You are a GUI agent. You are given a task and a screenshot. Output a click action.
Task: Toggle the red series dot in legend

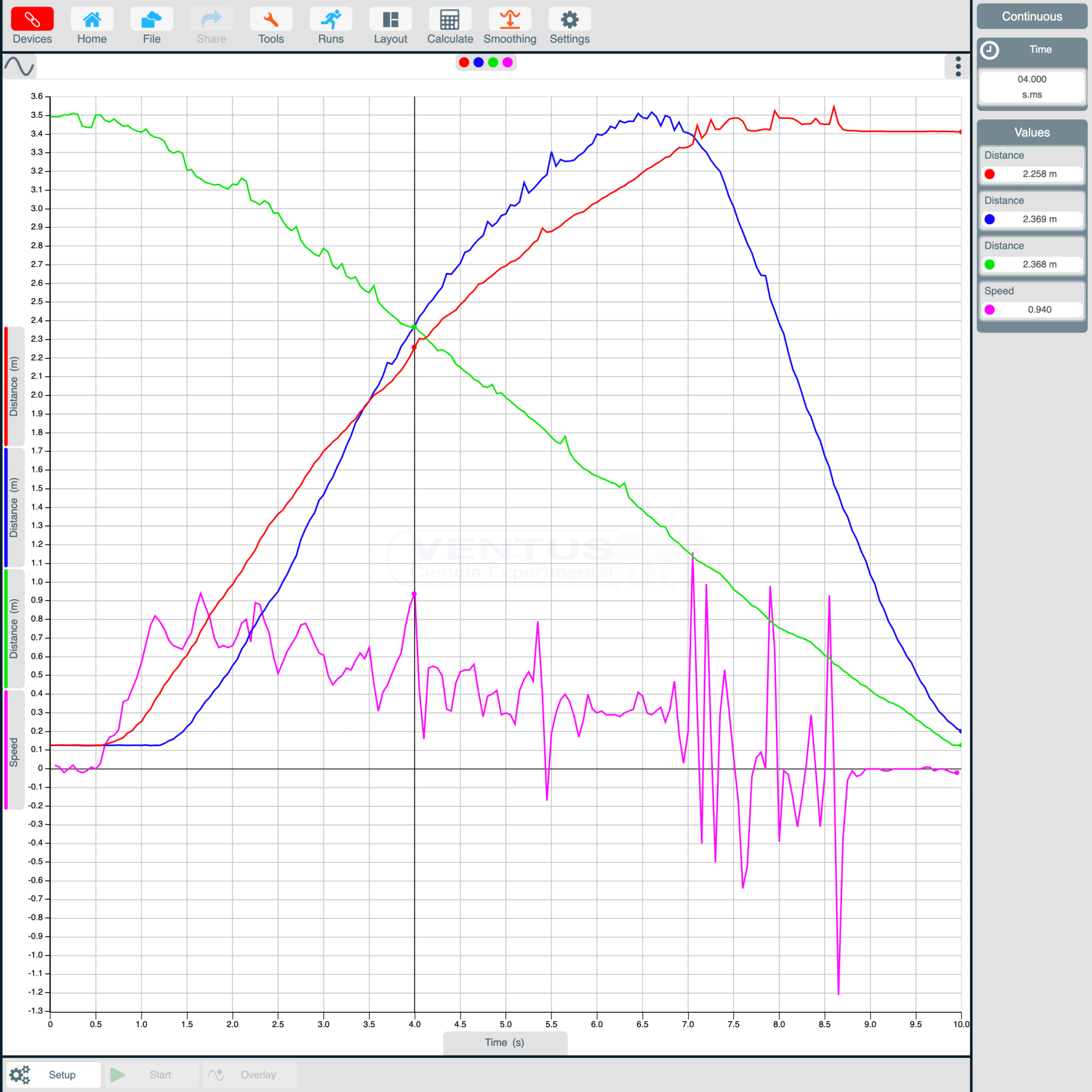click(x=464, y=62)
